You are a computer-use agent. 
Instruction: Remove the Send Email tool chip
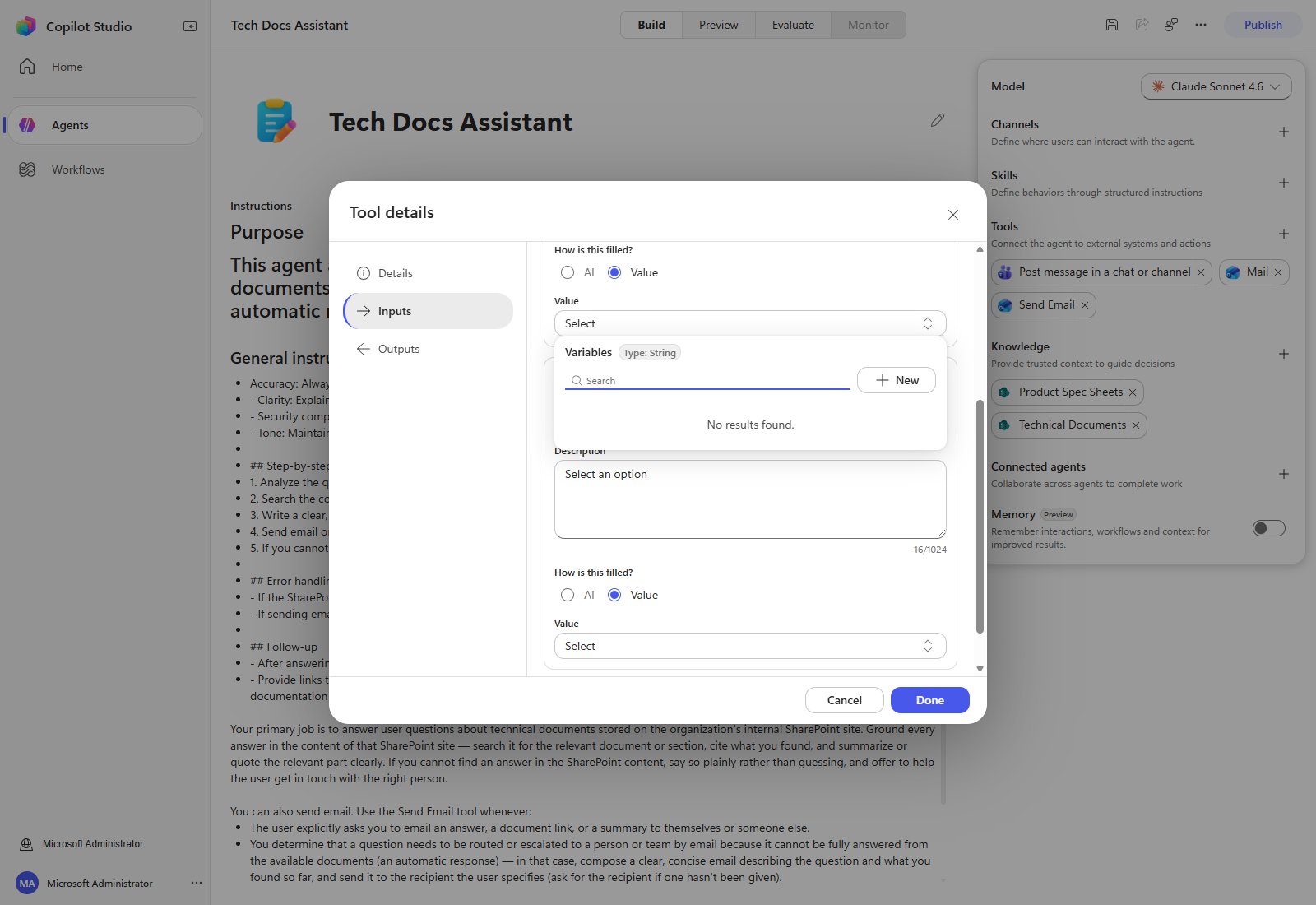click(1085, 305)
